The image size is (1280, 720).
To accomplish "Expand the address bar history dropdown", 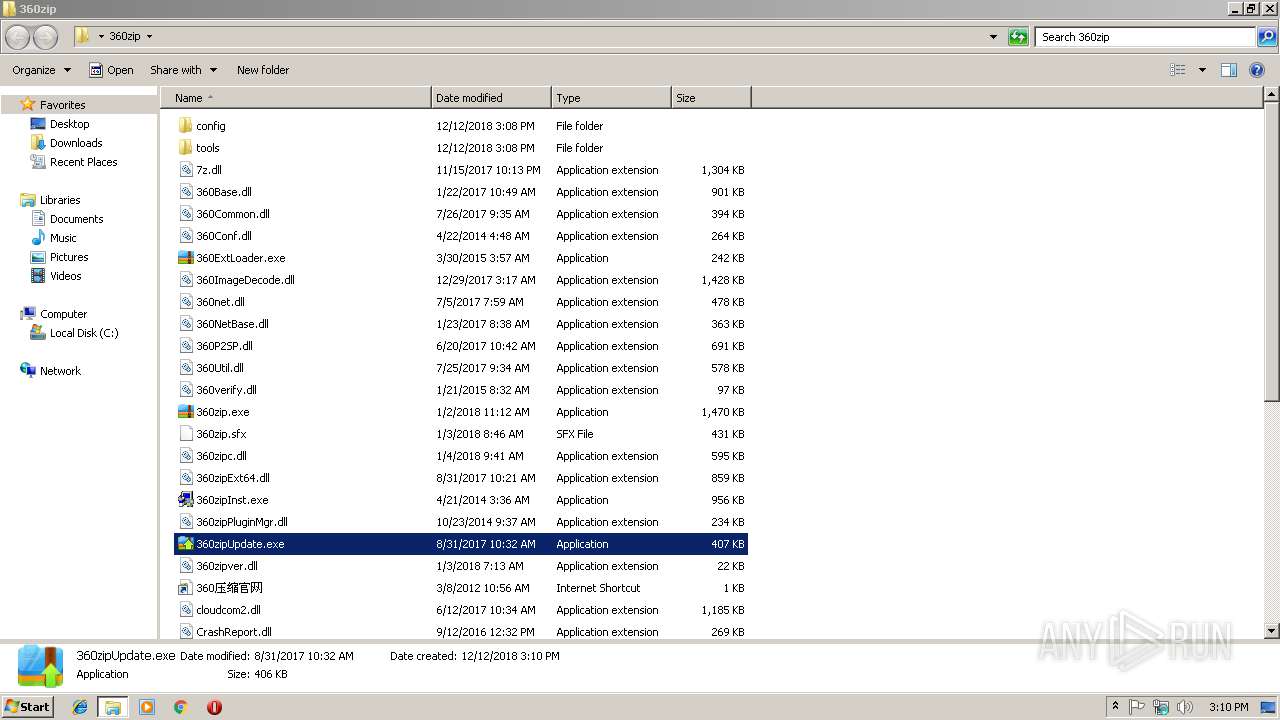I will pyautogui.click(x=993, y=37).
